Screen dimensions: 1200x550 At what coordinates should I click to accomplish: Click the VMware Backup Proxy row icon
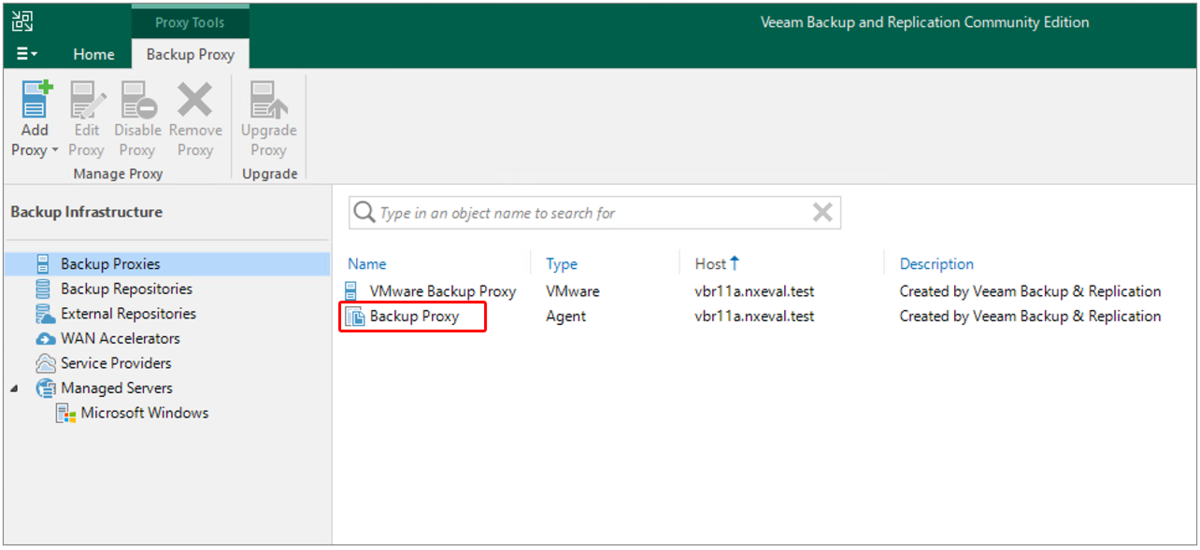[x=351, y=292]
